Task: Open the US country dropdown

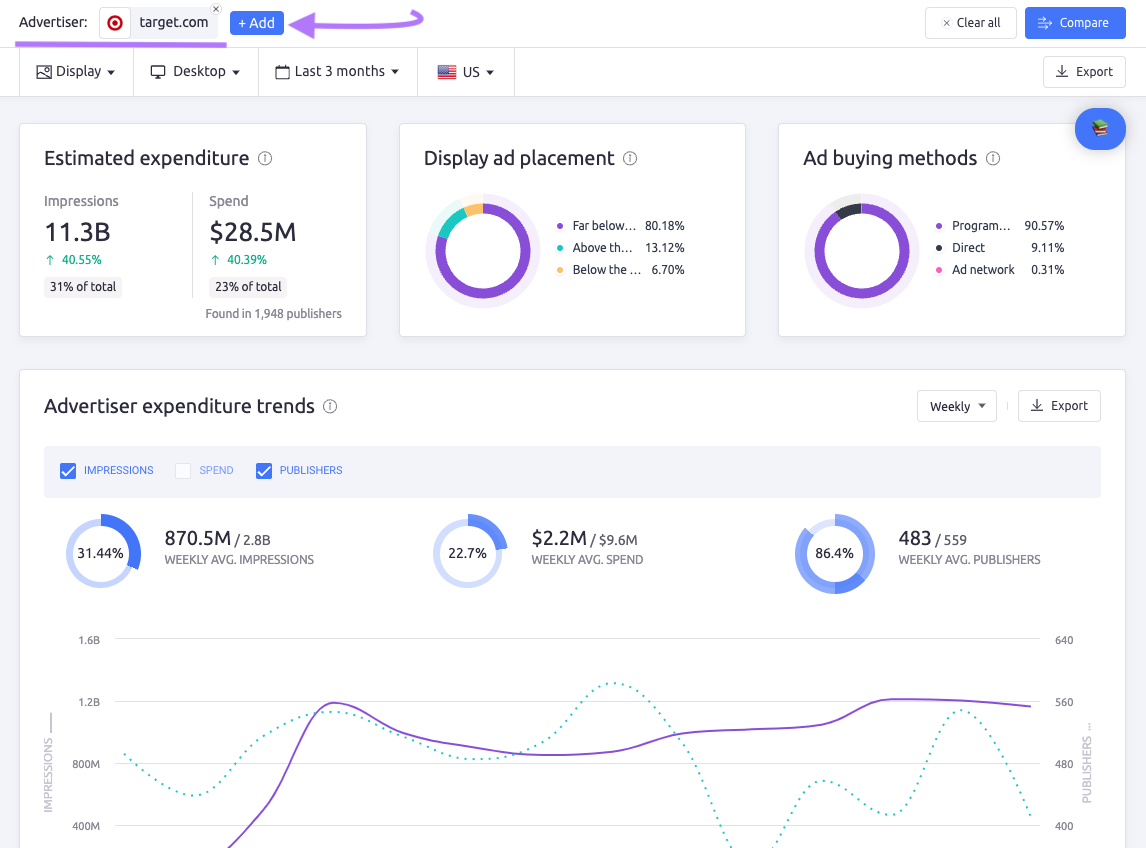Action: [x=466, y=72]
